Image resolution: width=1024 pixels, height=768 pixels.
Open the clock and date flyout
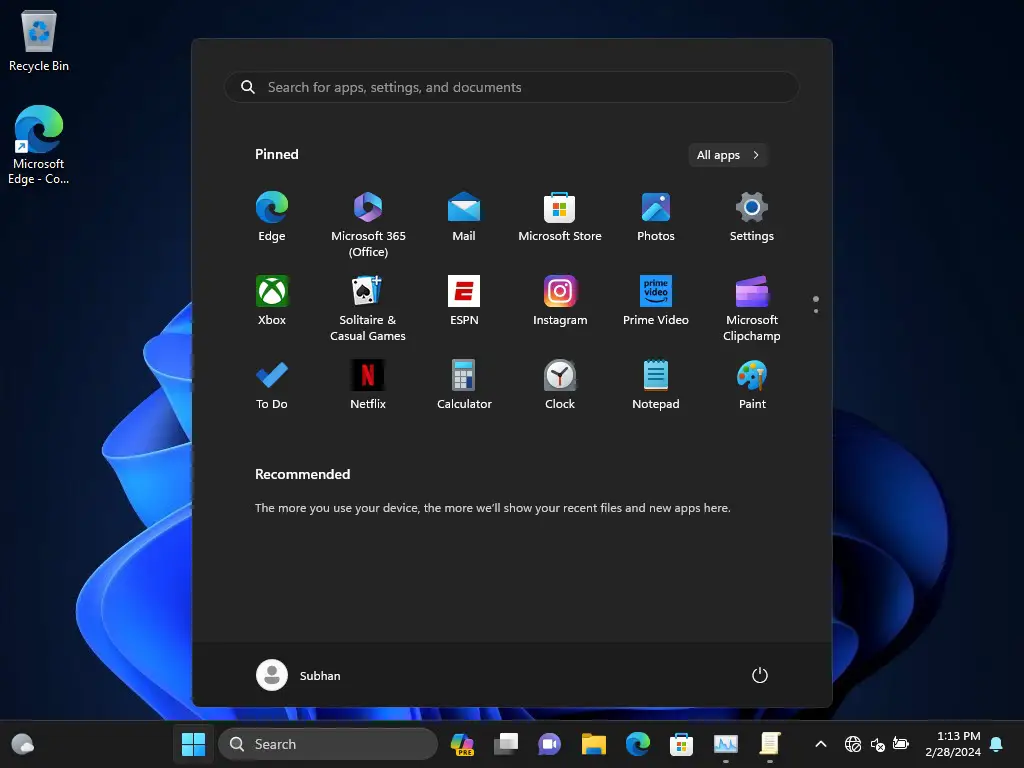pyautogui.click(x=953, y=744)
